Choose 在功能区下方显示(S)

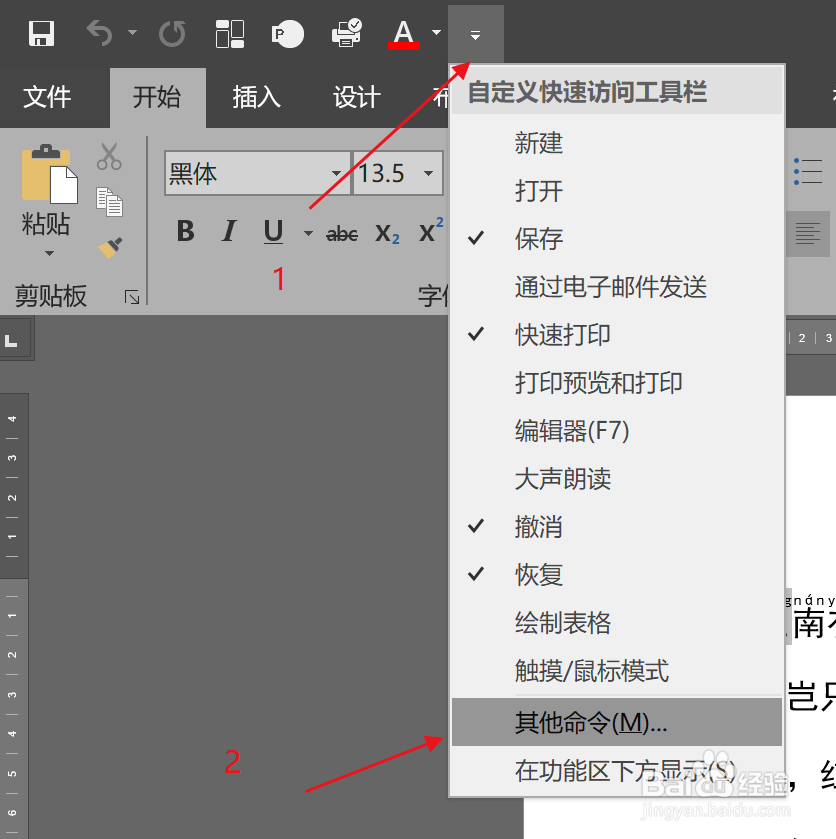(x=620, y=770)
